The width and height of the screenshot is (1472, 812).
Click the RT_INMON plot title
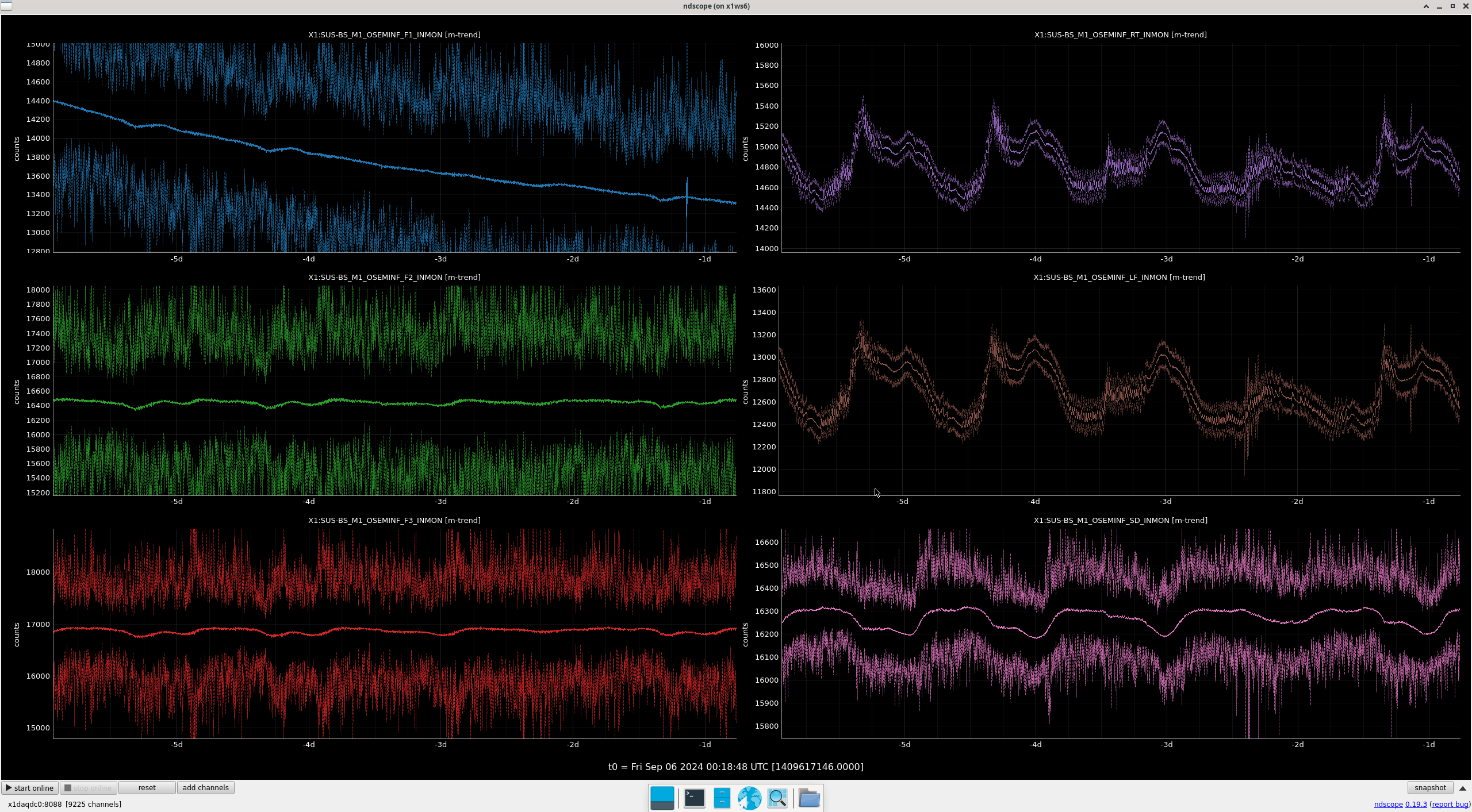[1120, 34]
